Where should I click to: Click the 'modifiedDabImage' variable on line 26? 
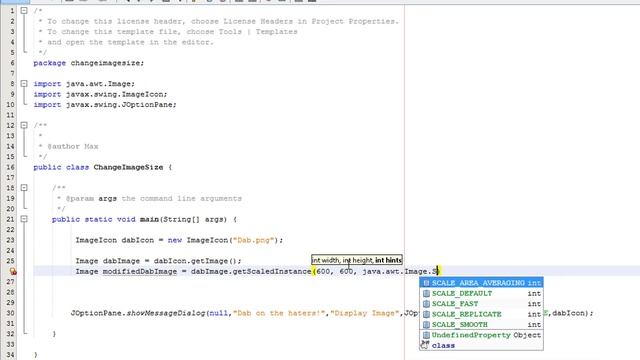tap(140, 271)
